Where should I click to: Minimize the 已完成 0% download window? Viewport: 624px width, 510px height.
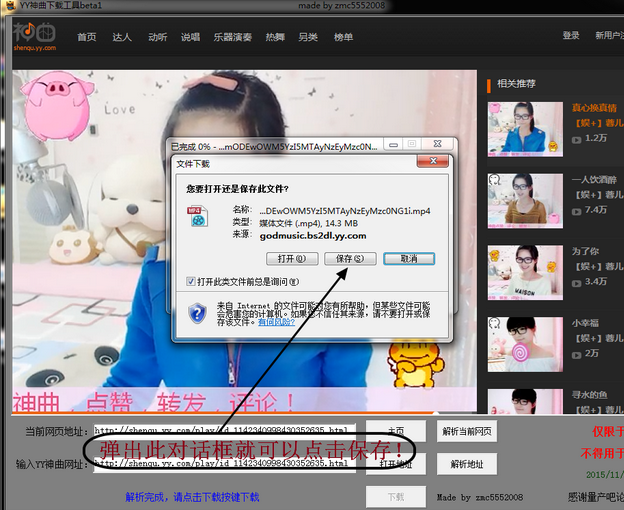pyautogui.click(x=393, y=144)
